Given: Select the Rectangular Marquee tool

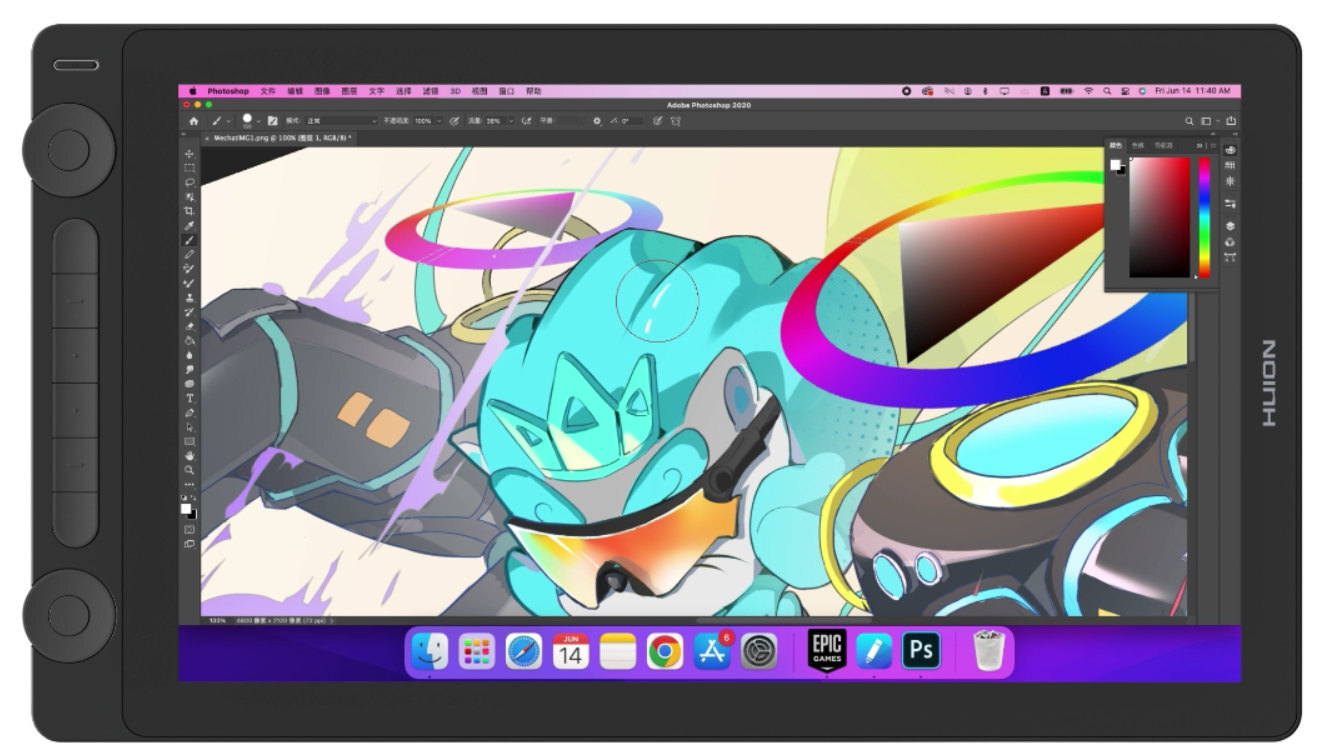Looking at the screenshot, I should [189, 168].
